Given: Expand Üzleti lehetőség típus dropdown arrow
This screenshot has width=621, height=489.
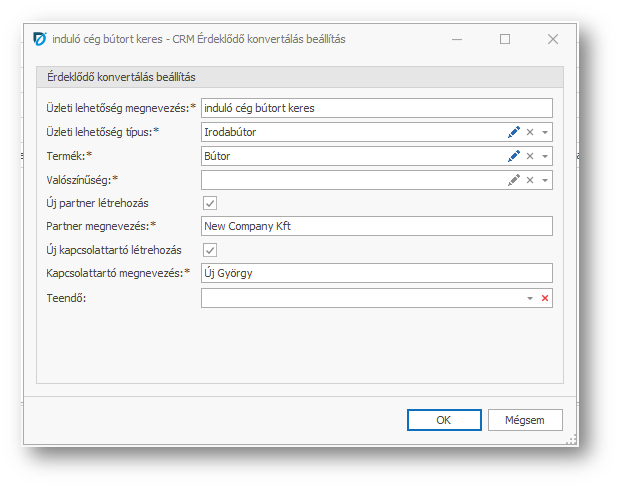Looking at the screenshot, I should pyautogui.click(x=545, y=132).
